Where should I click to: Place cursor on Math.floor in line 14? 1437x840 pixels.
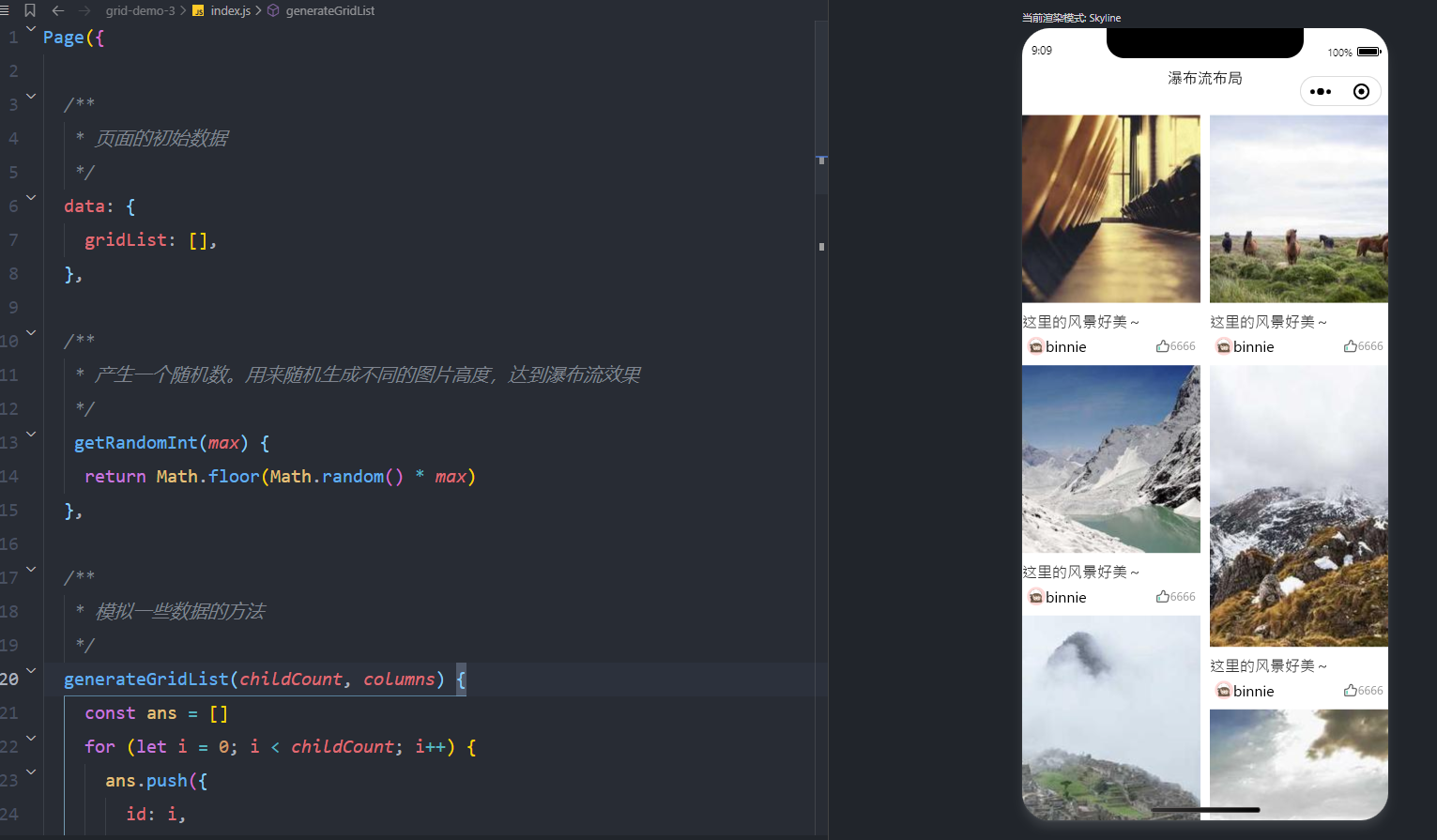[x=207, y=477]
